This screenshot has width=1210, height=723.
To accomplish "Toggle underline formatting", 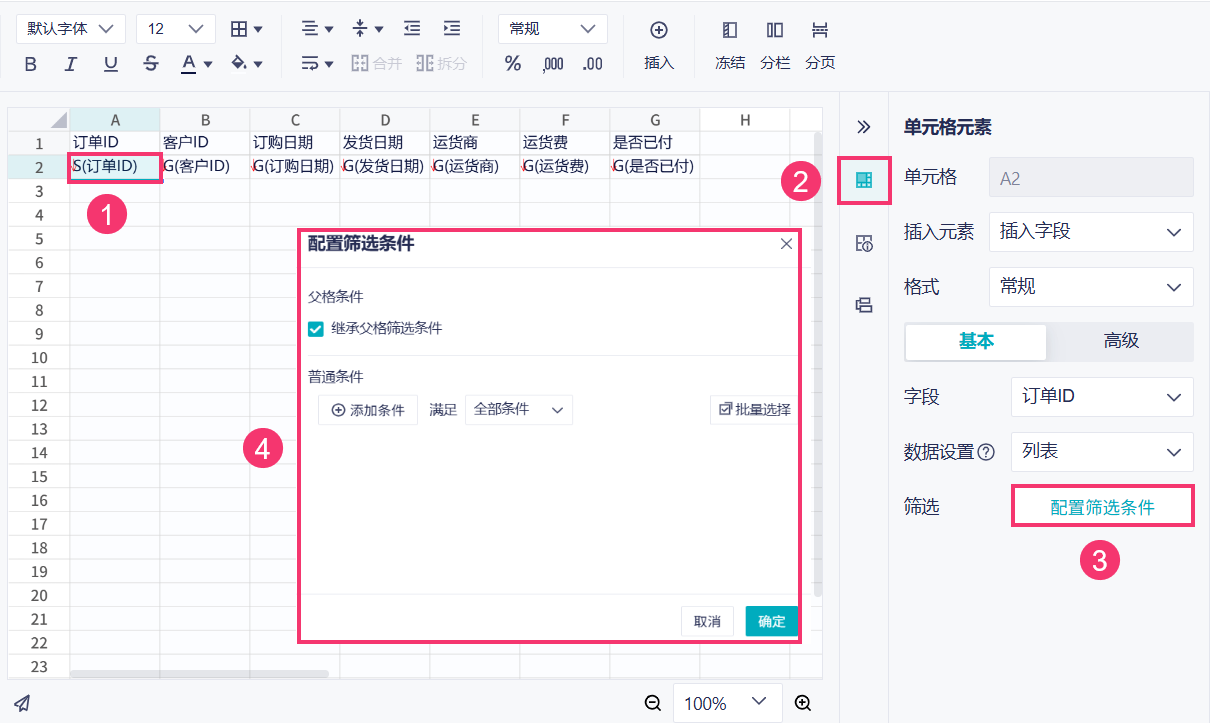I will coord(111,64).
